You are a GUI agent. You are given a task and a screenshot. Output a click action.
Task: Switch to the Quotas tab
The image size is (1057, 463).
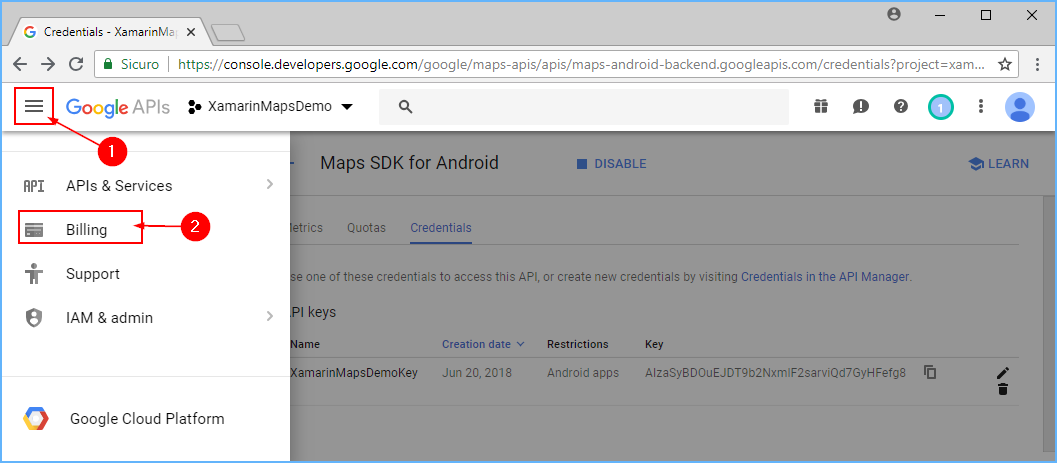click(x=366, y=228)
